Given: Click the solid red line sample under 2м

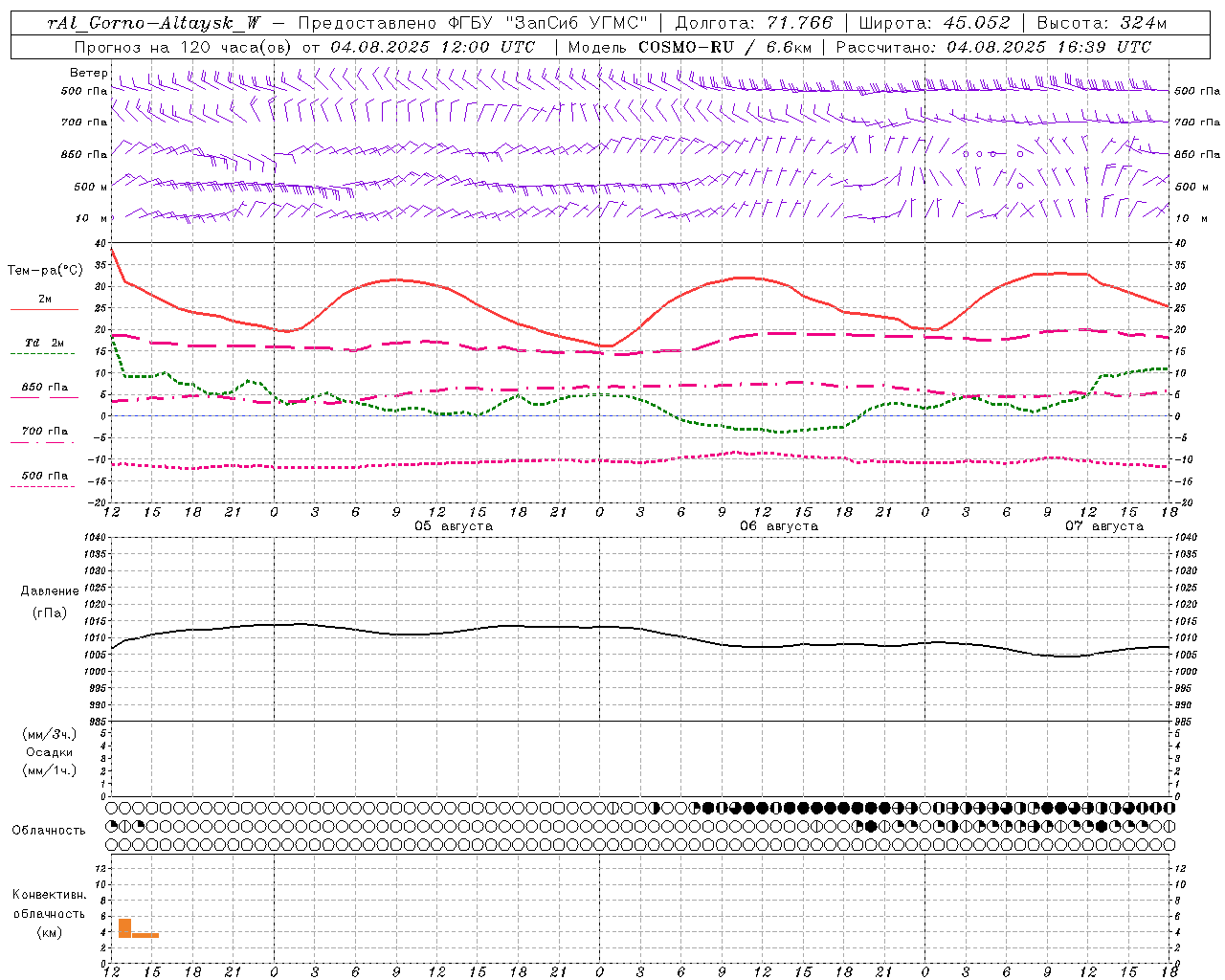Looking at the screenshot, I should click(x=44, y=309).
